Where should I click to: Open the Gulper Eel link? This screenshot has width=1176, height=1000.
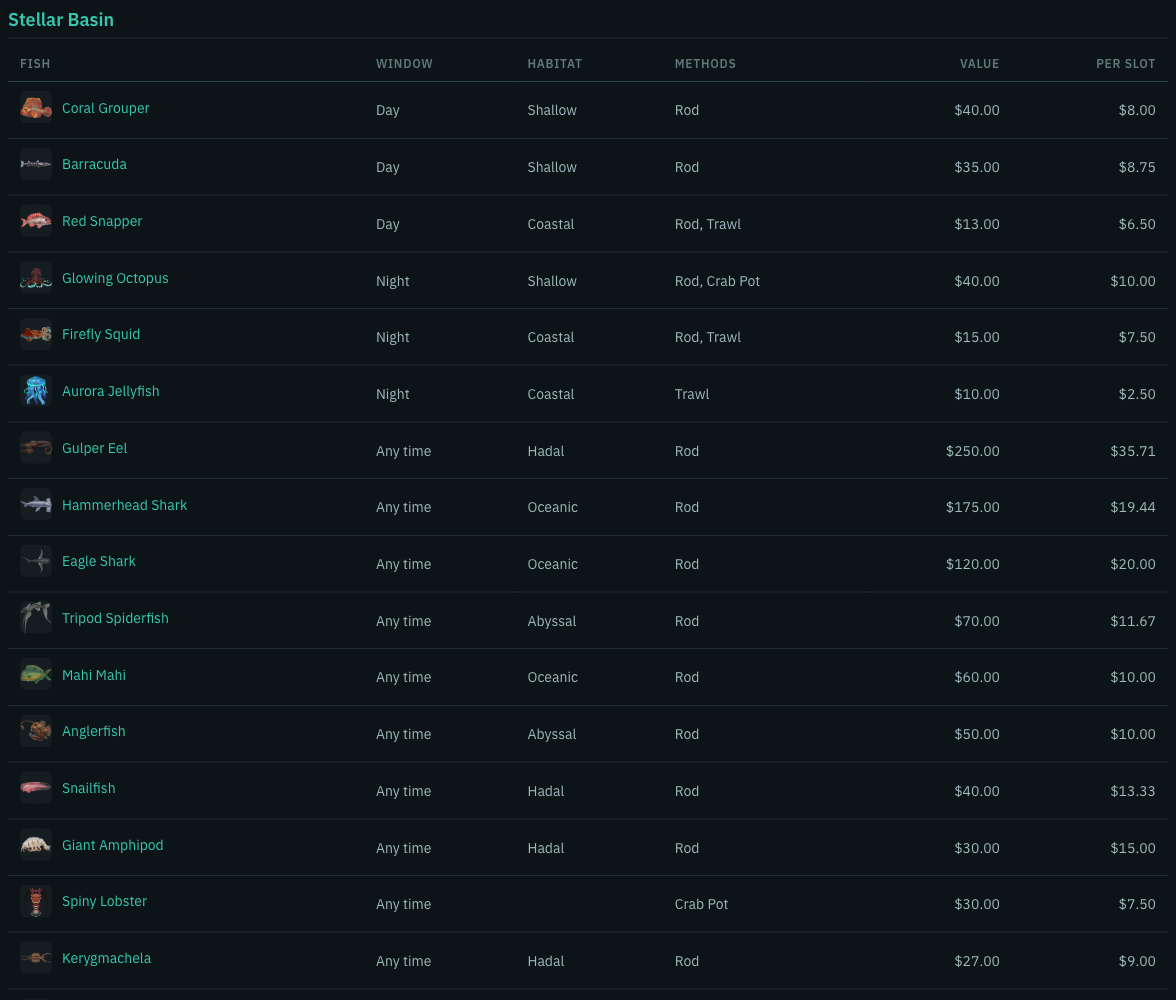coord(94,448)
